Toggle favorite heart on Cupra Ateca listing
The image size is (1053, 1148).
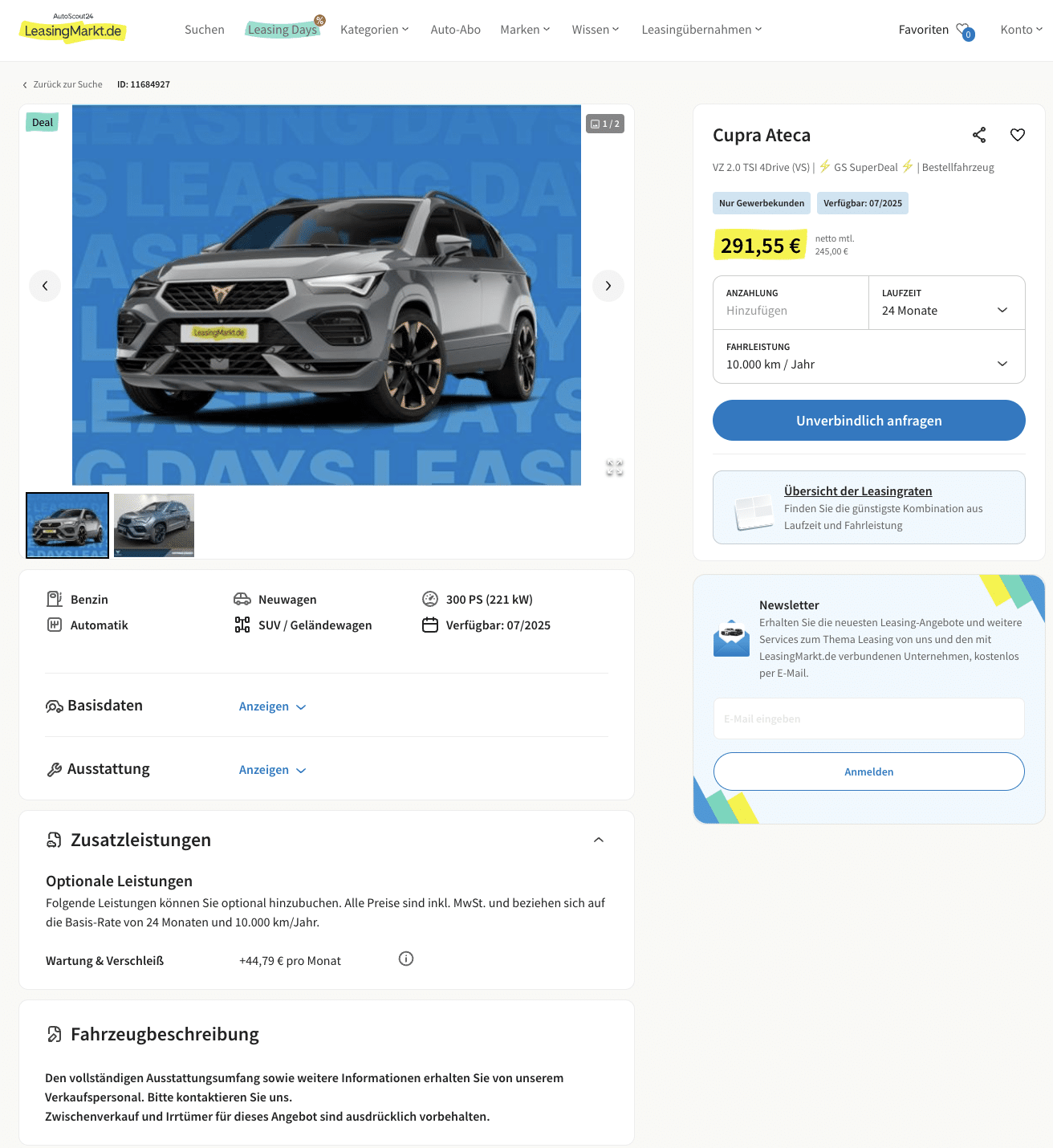(x=1018, y=135)
